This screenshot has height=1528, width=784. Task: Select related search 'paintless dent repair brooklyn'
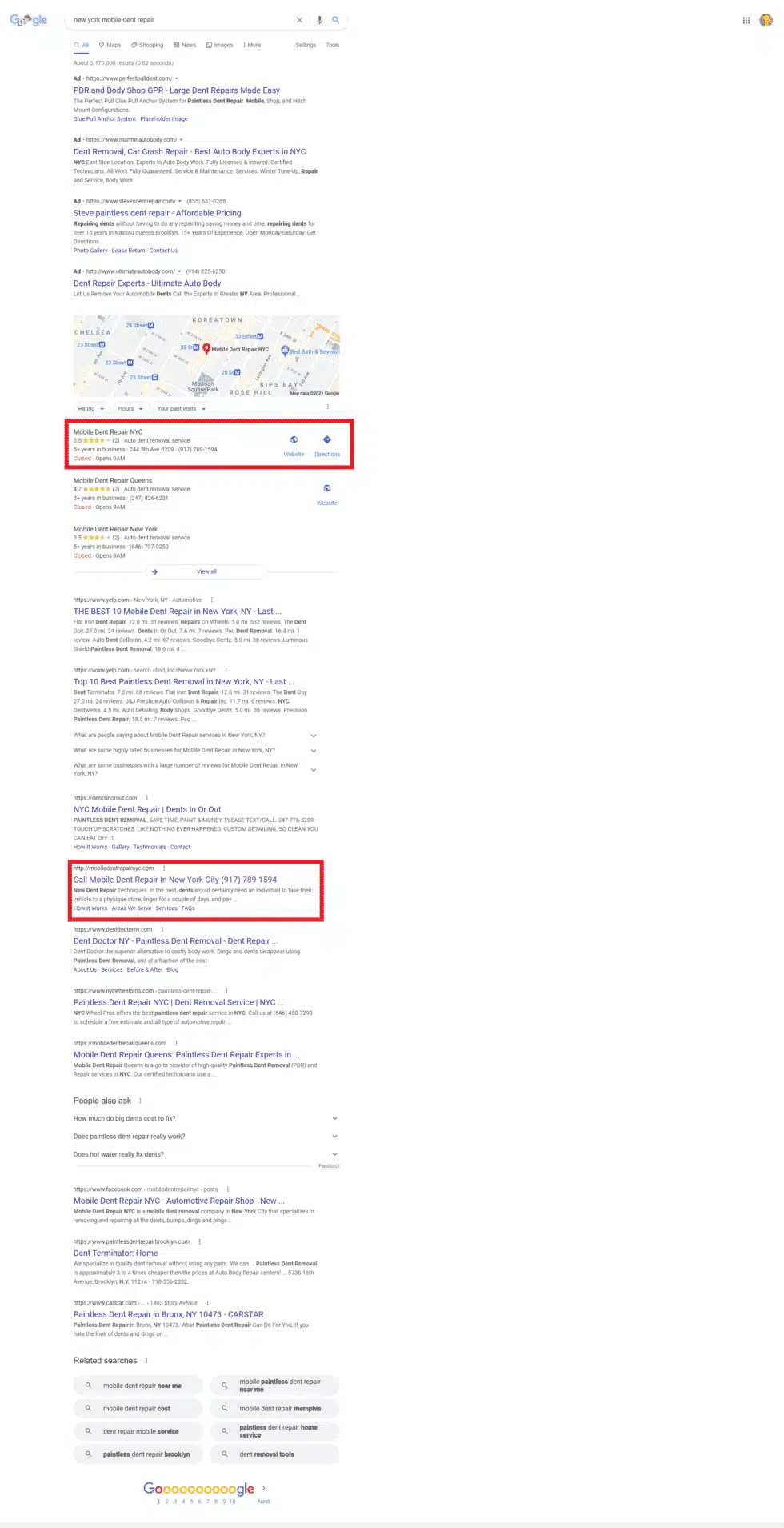point(138,1454)
